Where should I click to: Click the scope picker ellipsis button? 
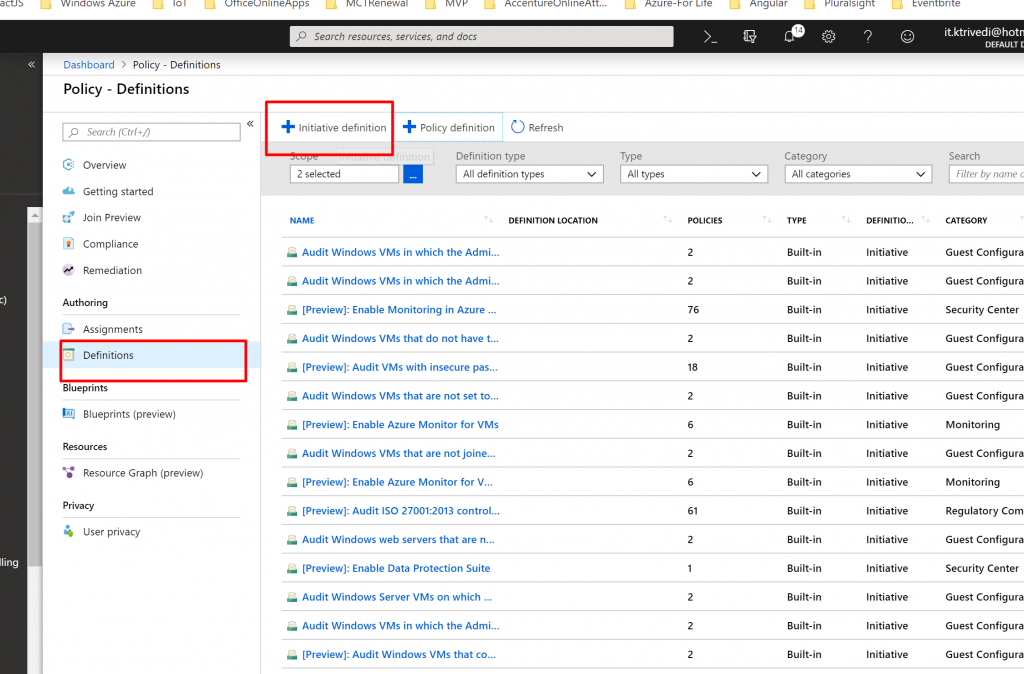[413, 174]
